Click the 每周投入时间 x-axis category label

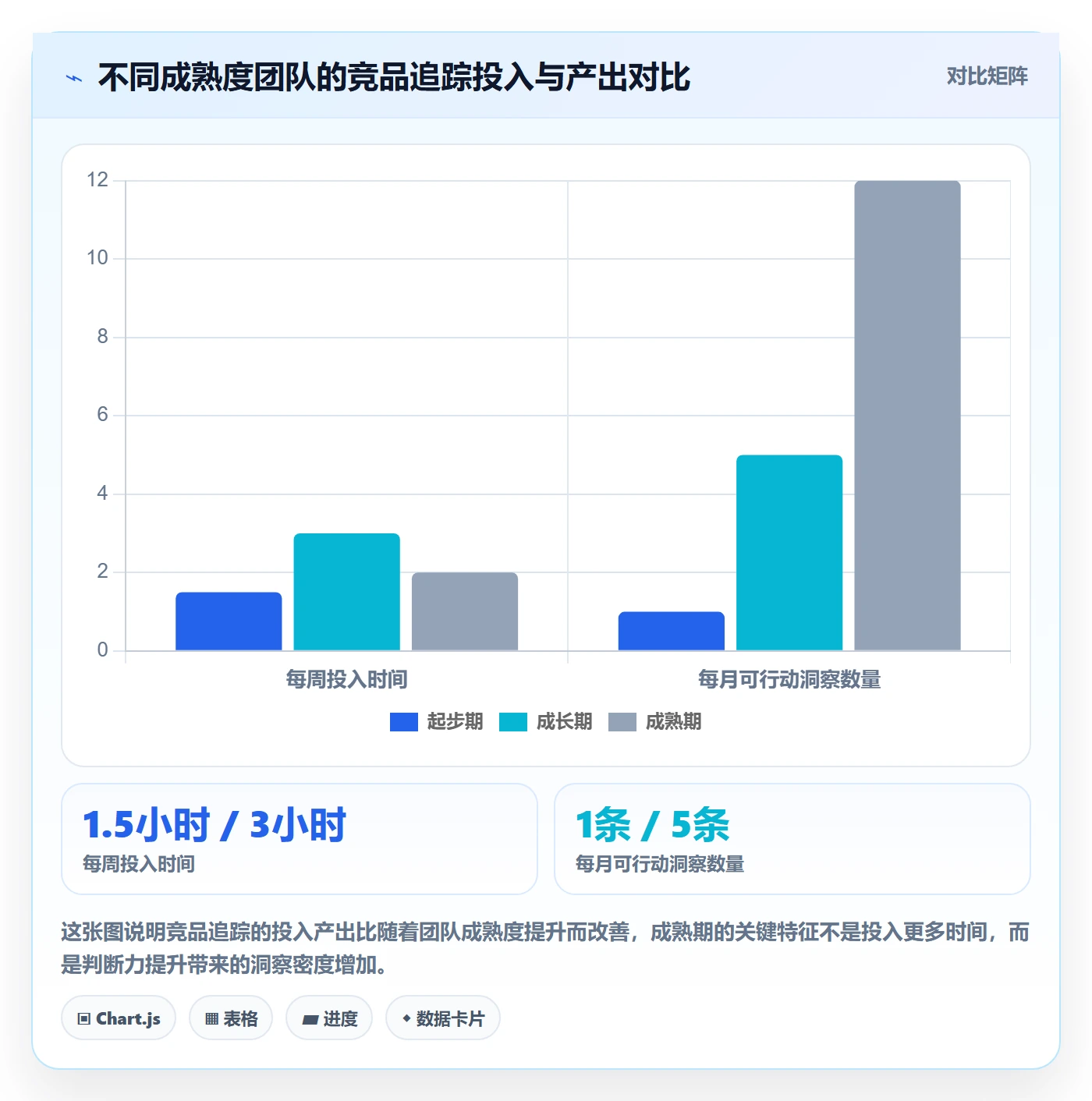[347, 680]
